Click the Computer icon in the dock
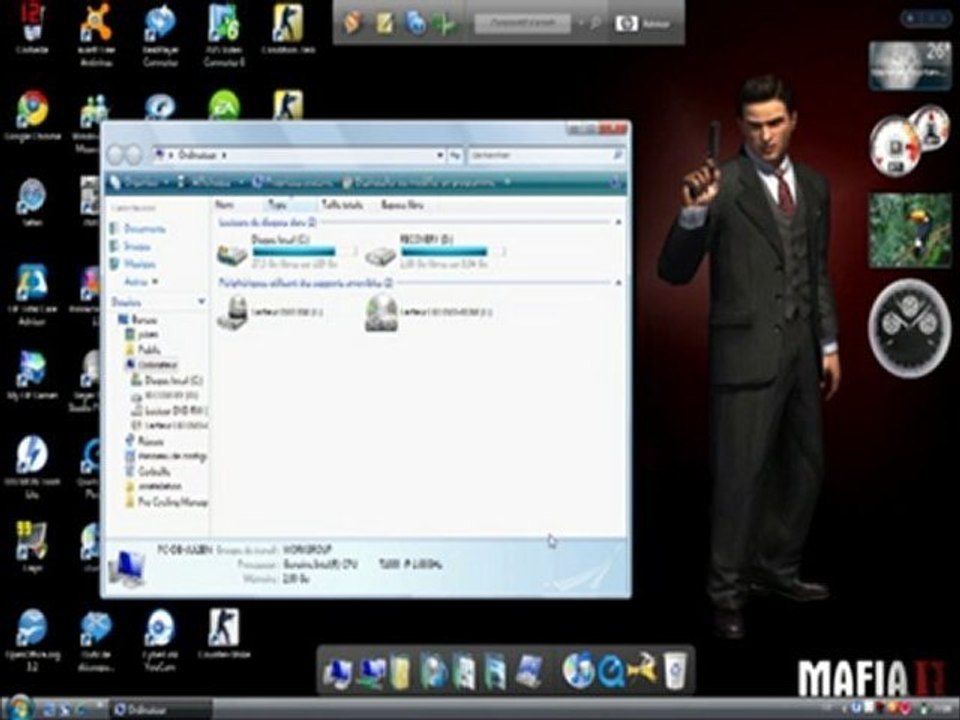The width and height of the screenshot is (960, 720). [337, 672]
